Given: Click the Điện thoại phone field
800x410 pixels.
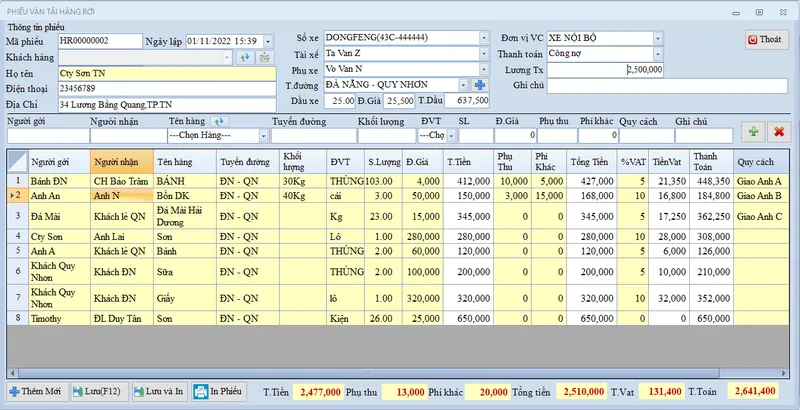Looking at the screenshot, I should 167,89.
